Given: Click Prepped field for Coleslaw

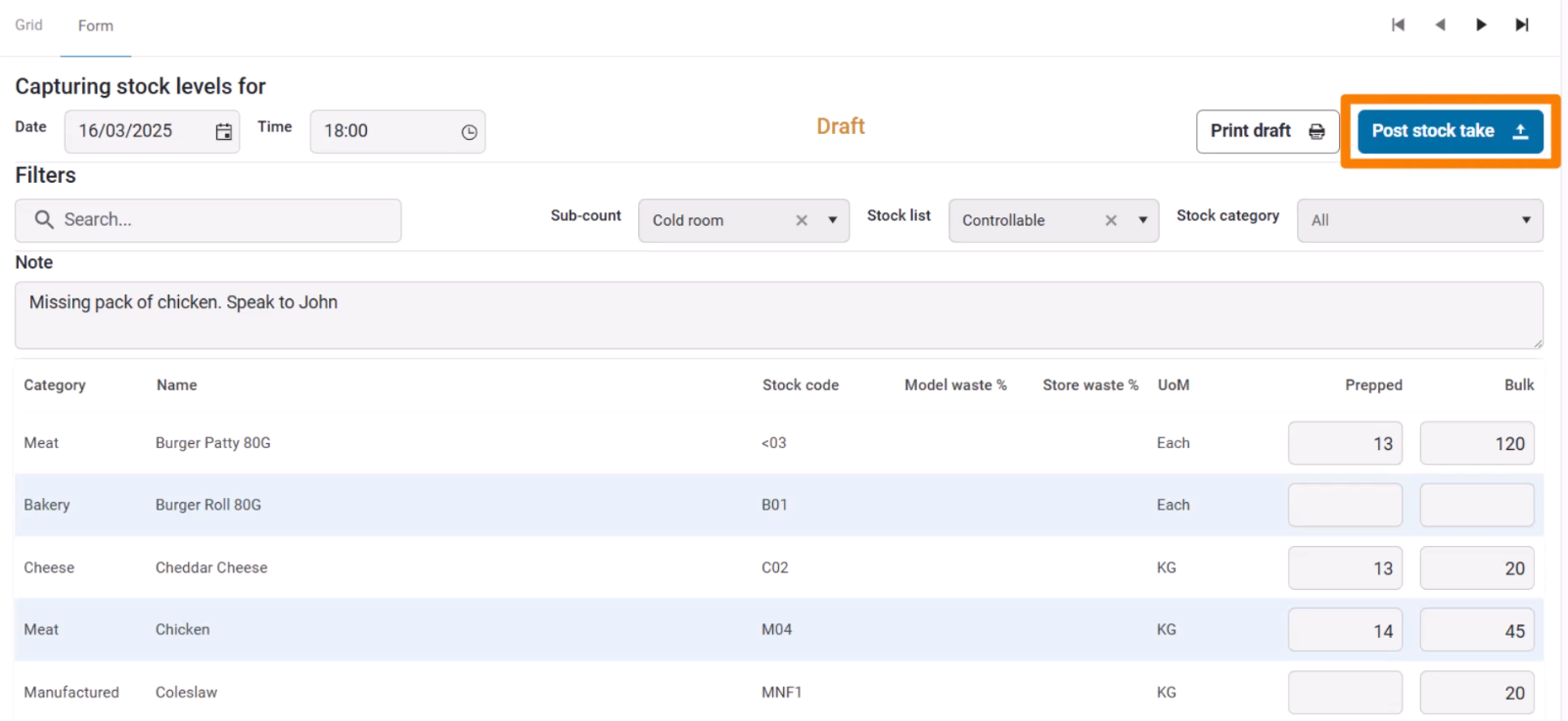Looking at the screenshot, I should pos(1346,693).
